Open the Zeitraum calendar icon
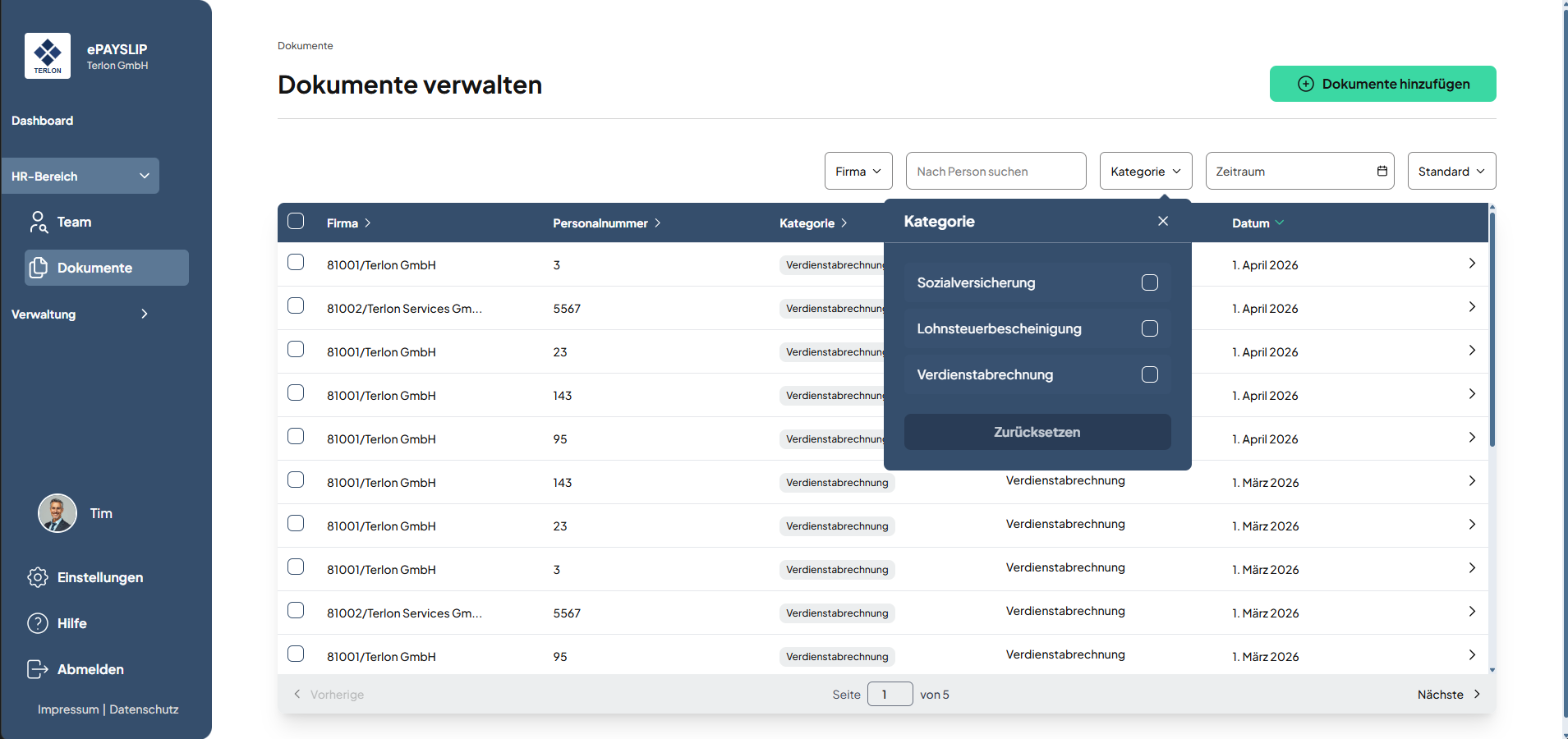Viewport: 1568px width, 739px height. (x=1382, y=171)
